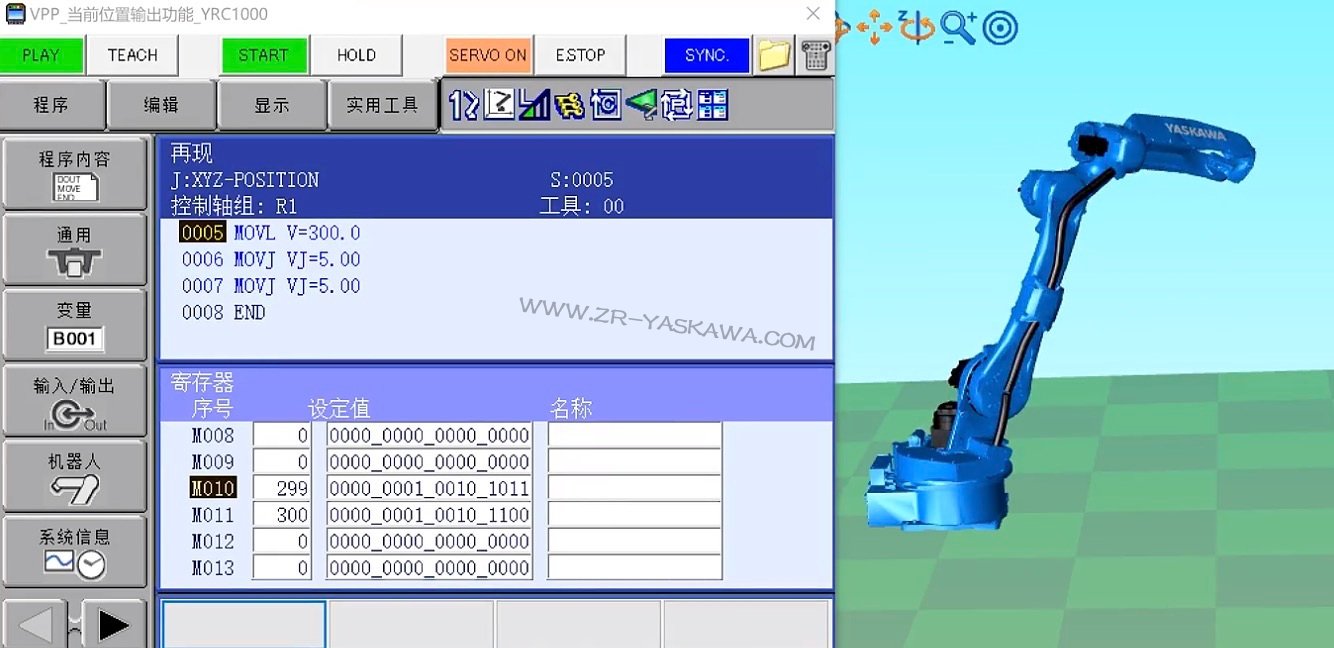Click the gray left arrow page button

tap(36, 626)
